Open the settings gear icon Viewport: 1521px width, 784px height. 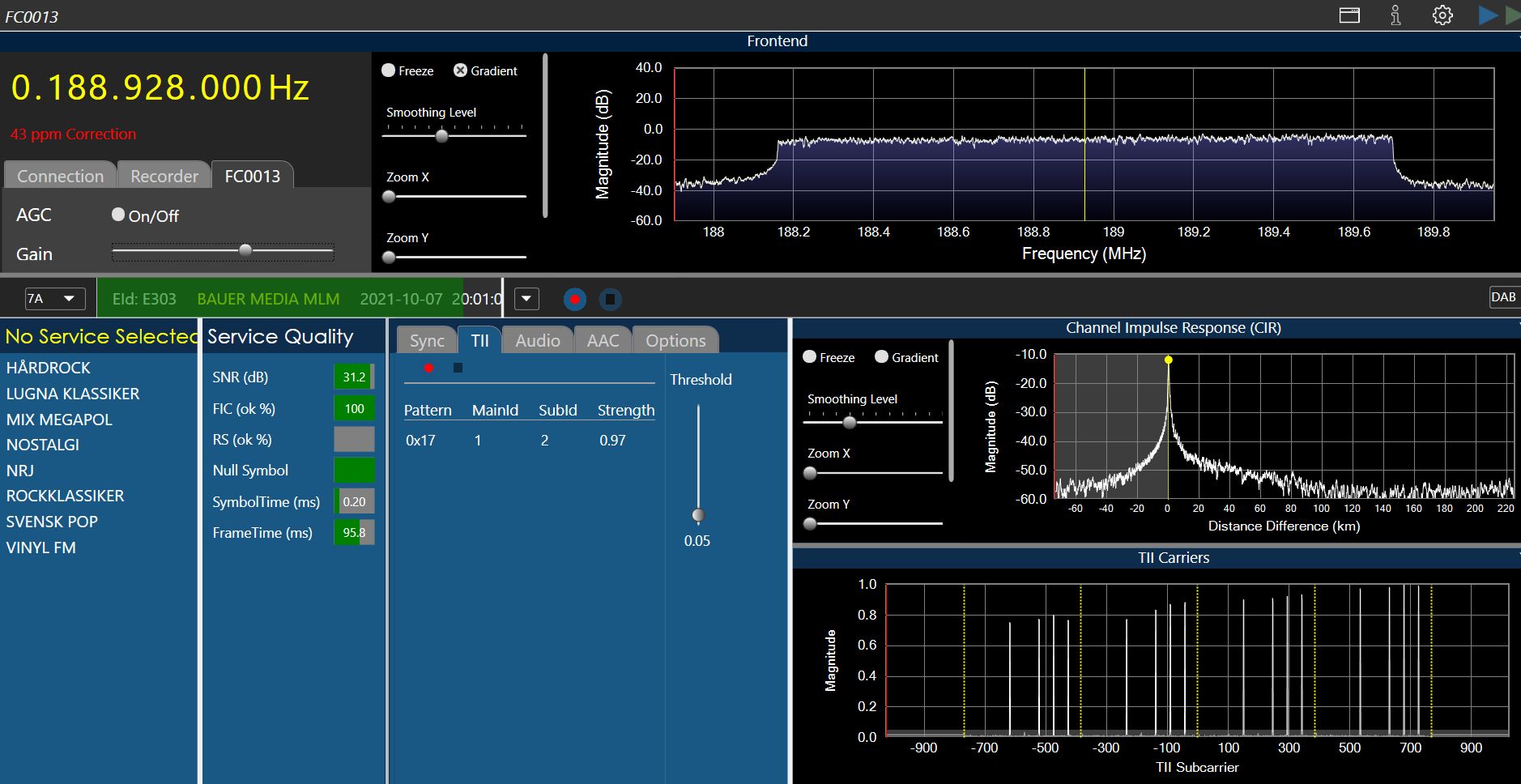tap(1442, 15)
